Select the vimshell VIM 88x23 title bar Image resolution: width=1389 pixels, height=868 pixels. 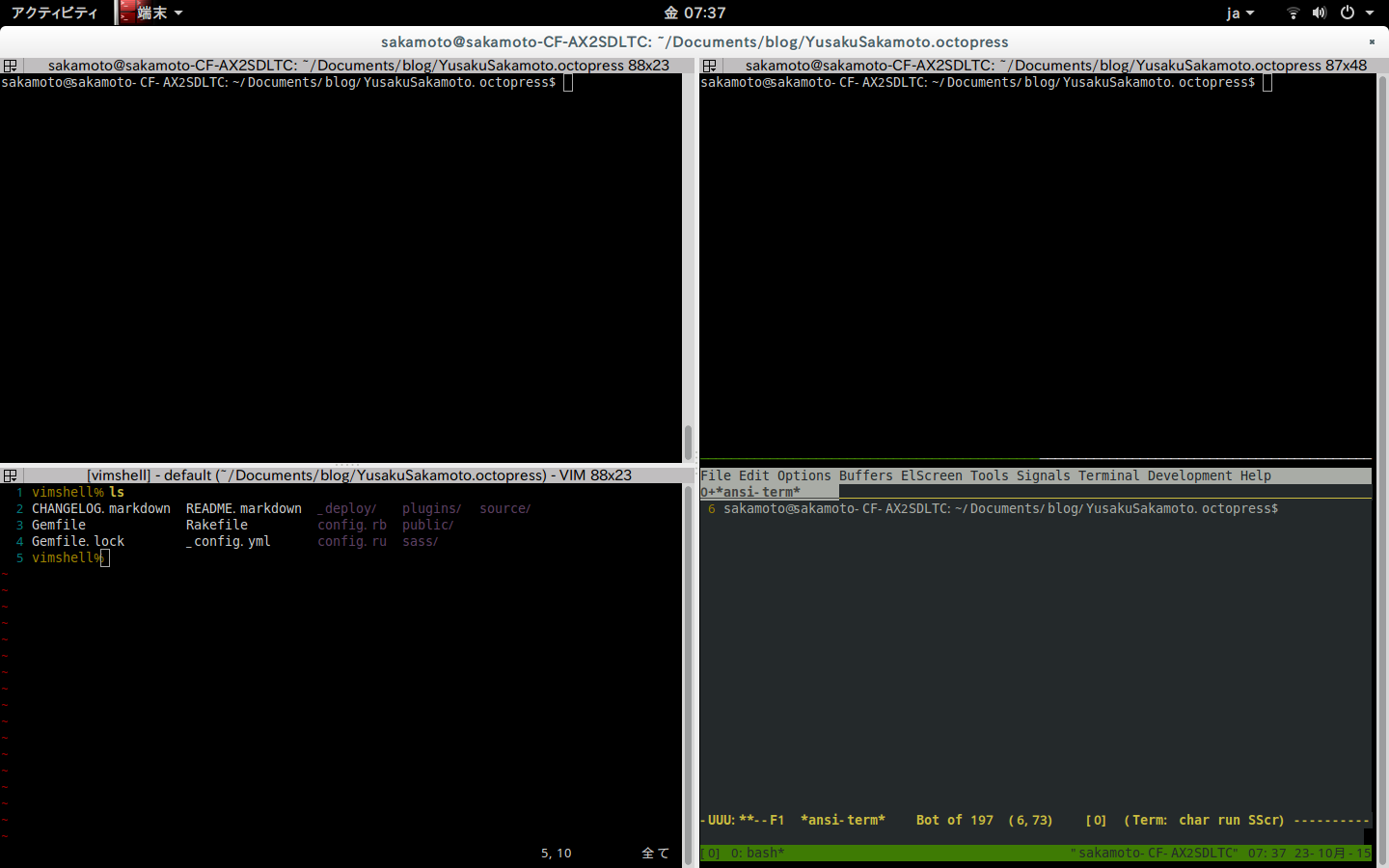pos(358,475)
